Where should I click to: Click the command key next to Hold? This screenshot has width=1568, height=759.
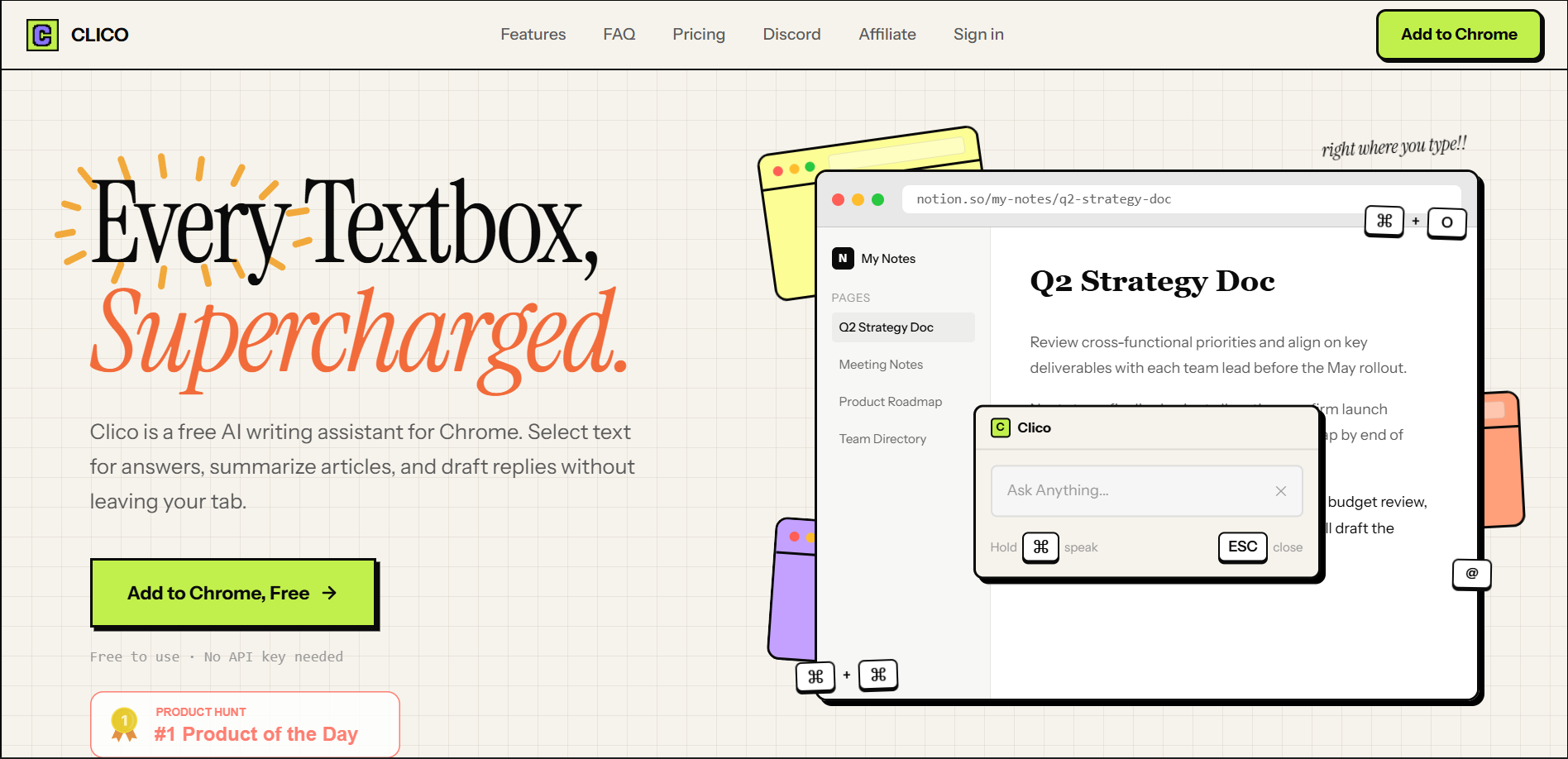click(1040, 547)
